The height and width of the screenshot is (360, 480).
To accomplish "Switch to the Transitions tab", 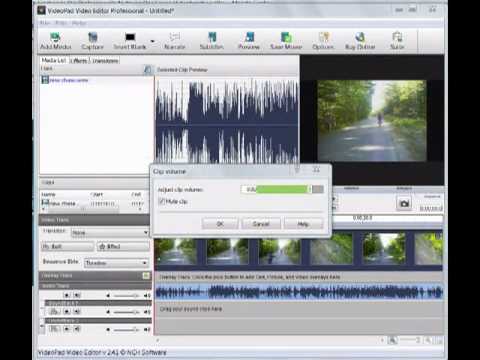I will pyautogui.click(x=105, y=61).
